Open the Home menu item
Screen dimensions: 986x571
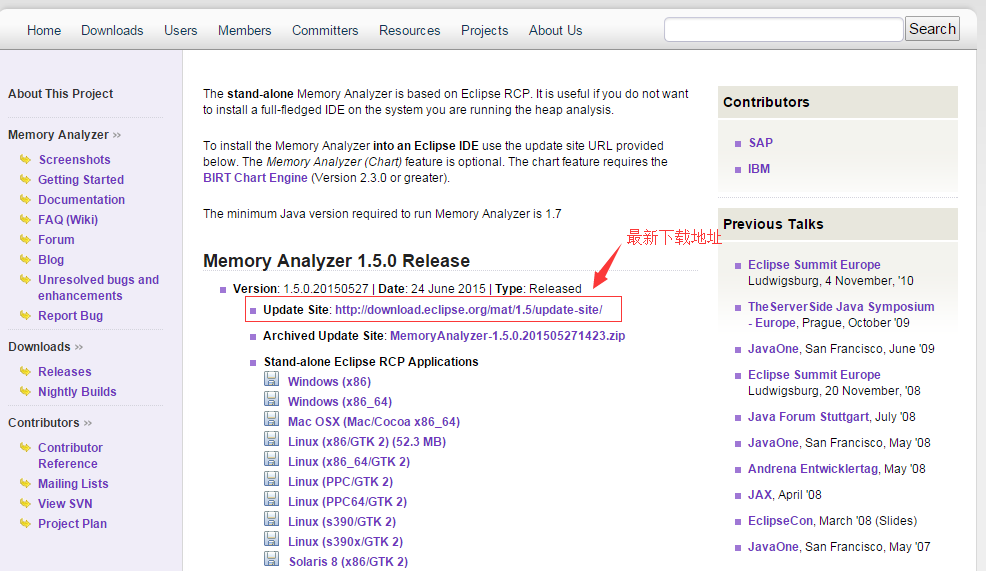point(44,30)
